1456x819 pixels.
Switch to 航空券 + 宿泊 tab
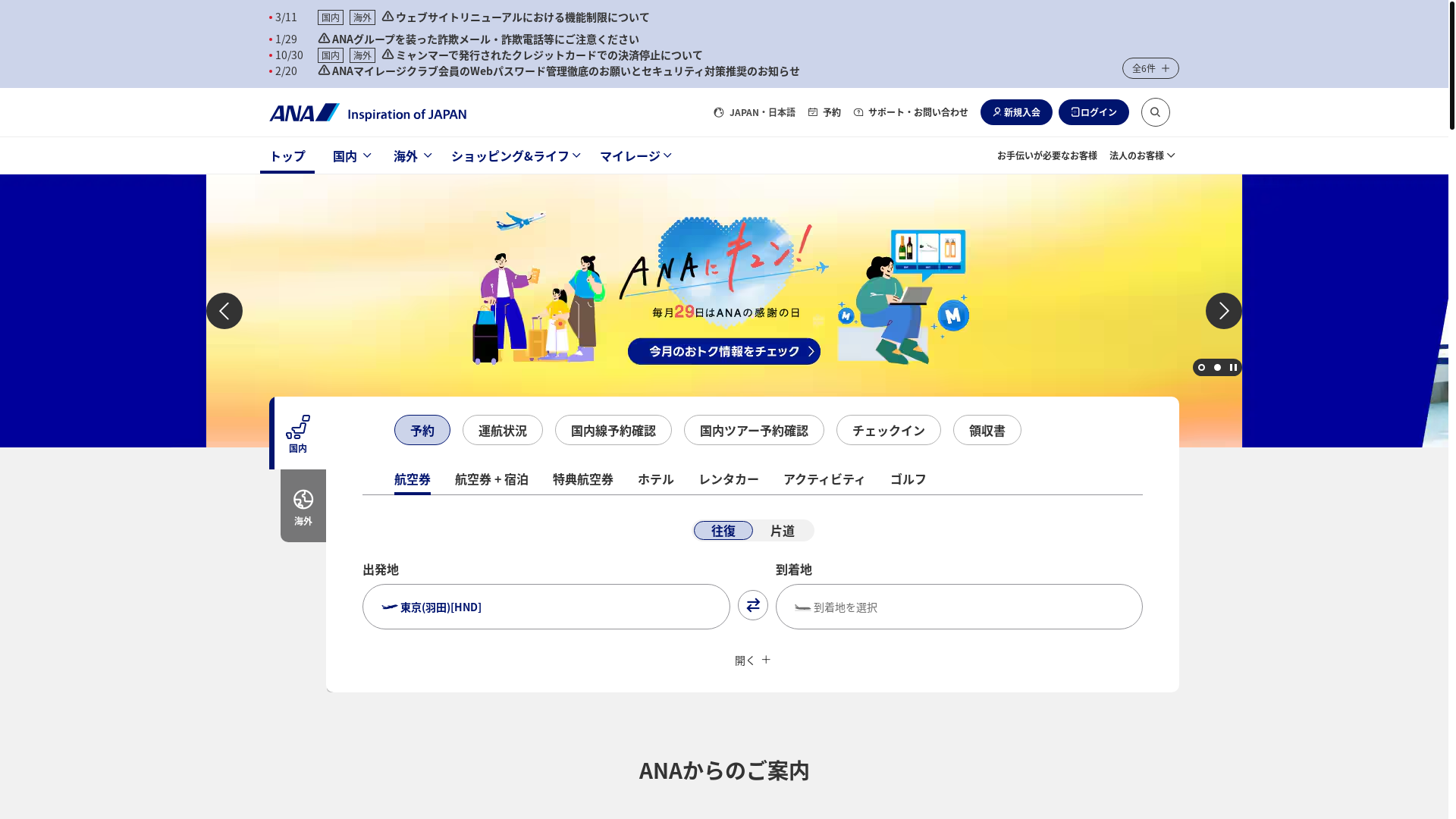tap(491, 479)
